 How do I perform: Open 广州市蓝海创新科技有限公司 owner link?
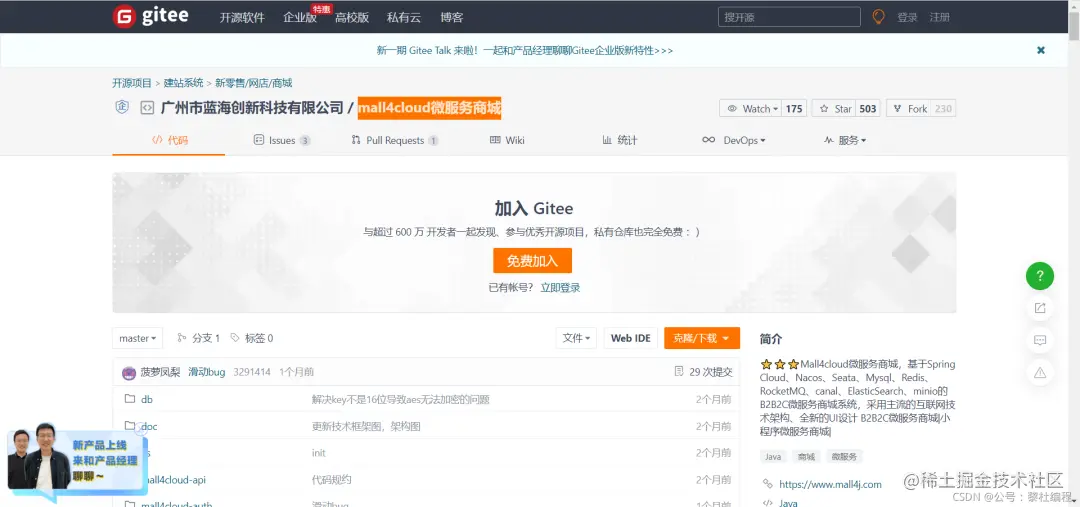point(251,107)
